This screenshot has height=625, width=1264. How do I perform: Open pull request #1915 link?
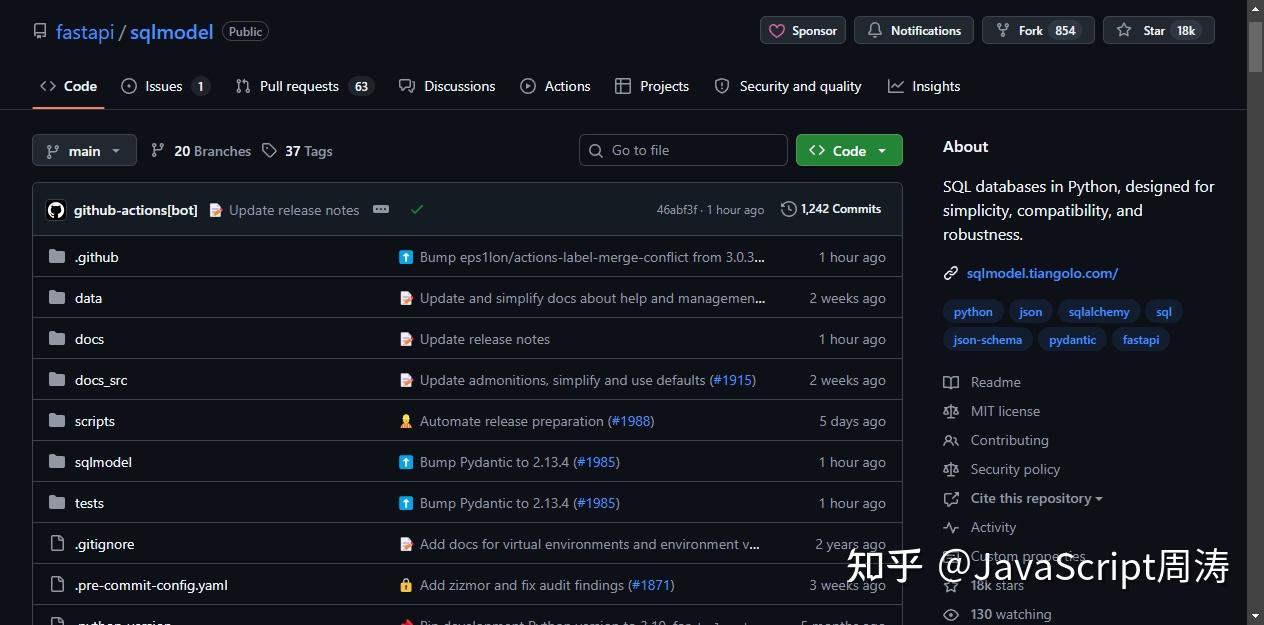point(733,380)
